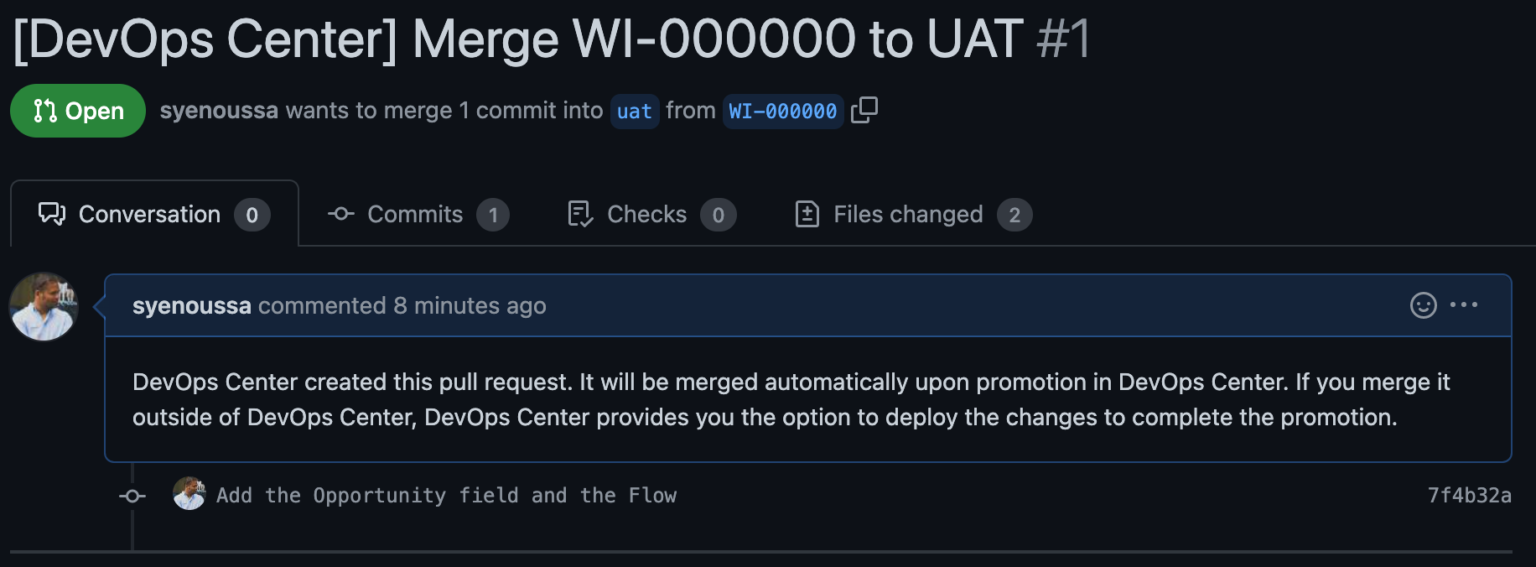The image size is (1536, 567).
Task: Open commit 'Add the Opportunity field and the Flow'
Action: click(x=446, y=495)
